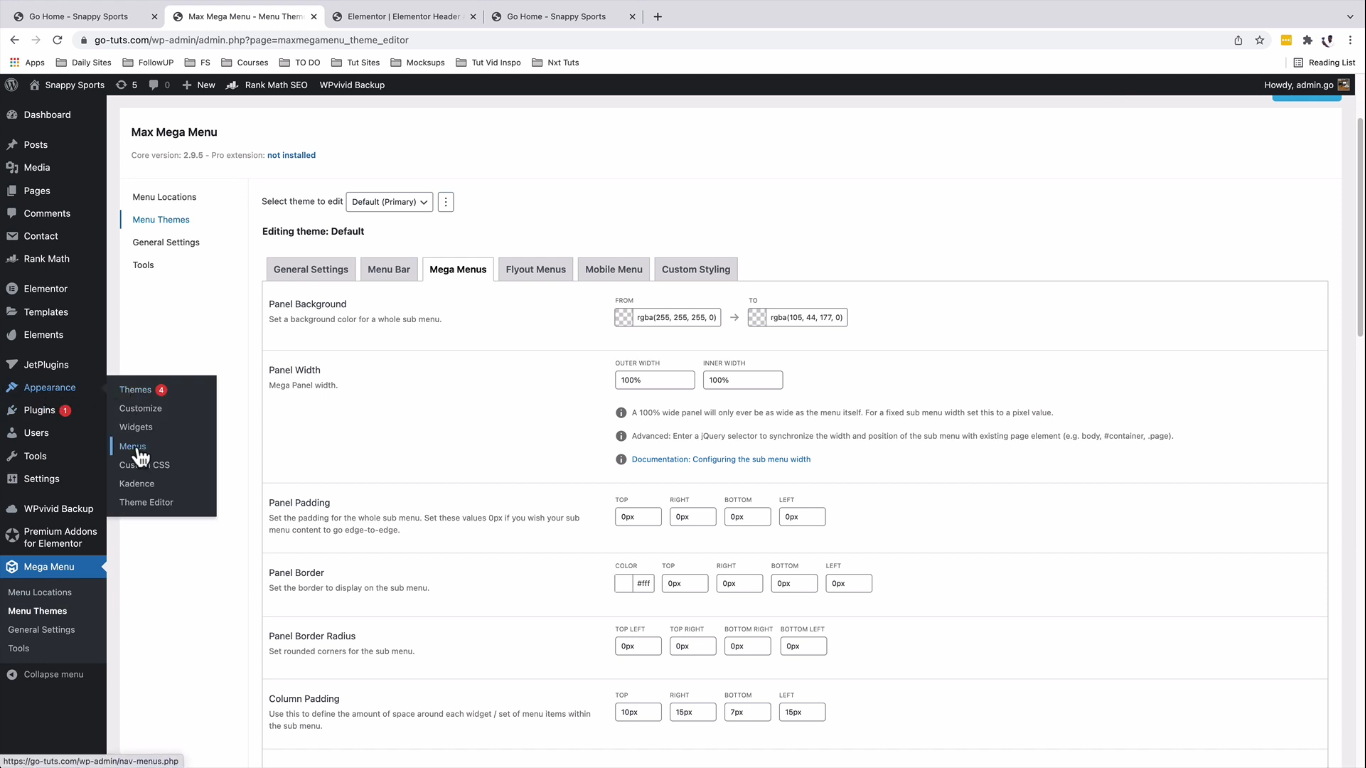Open the Tools wrench icon in sidebar
1366x768 pixels.
coord(12,456)
